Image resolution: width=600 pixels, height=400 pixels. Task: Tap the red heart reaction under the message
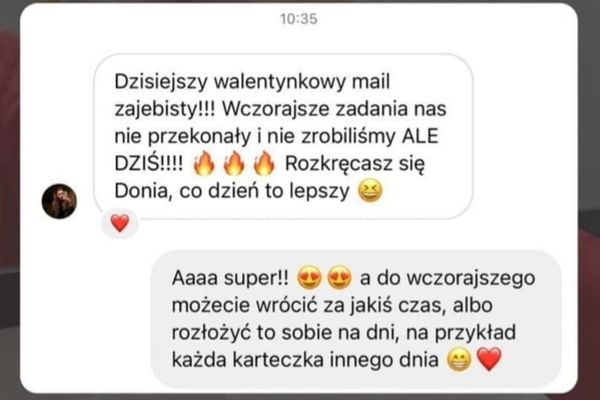(x=120, y=223)
